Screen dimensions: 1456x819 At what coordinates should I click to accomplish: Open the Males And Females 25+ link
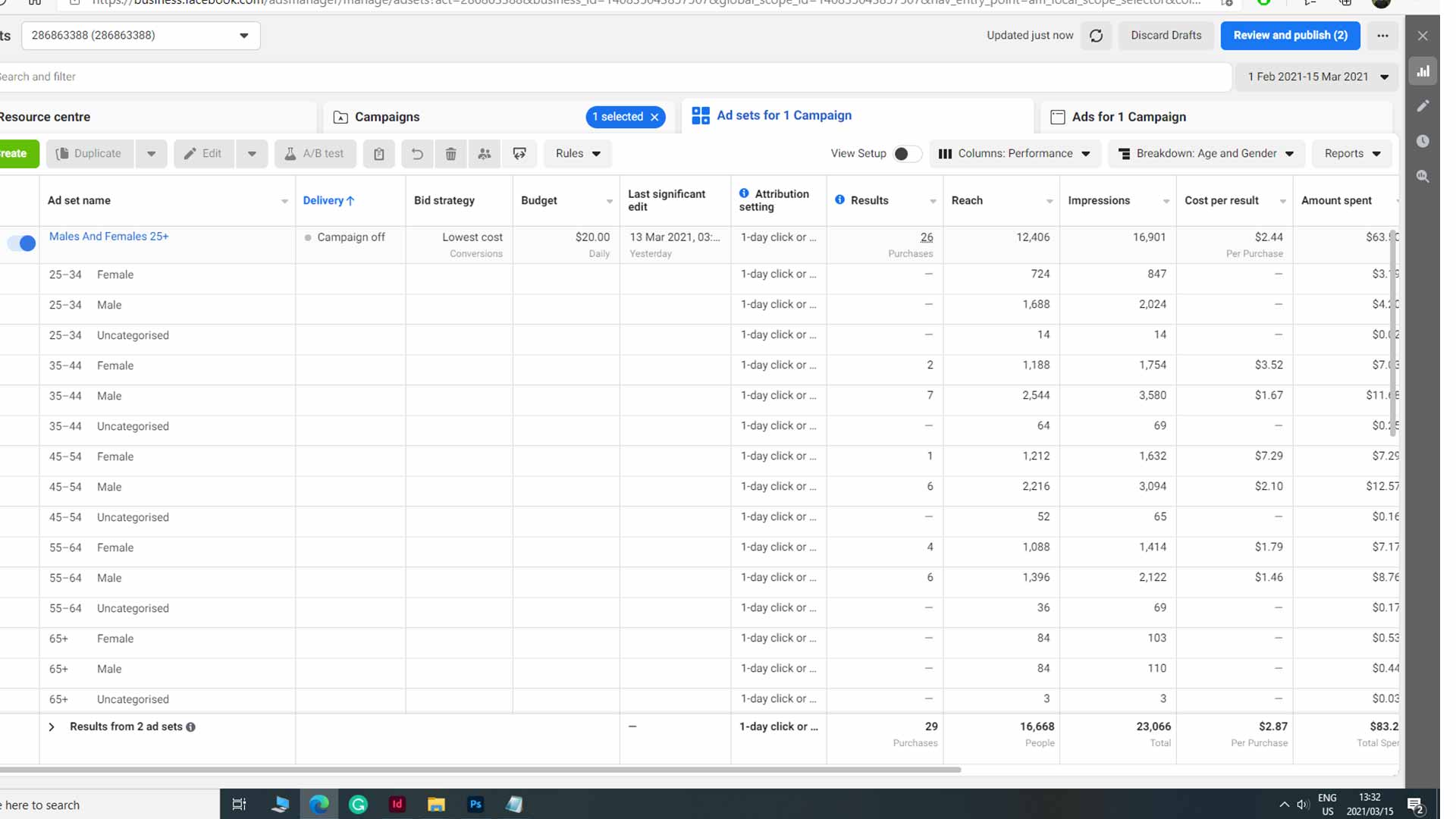point(109,237)
